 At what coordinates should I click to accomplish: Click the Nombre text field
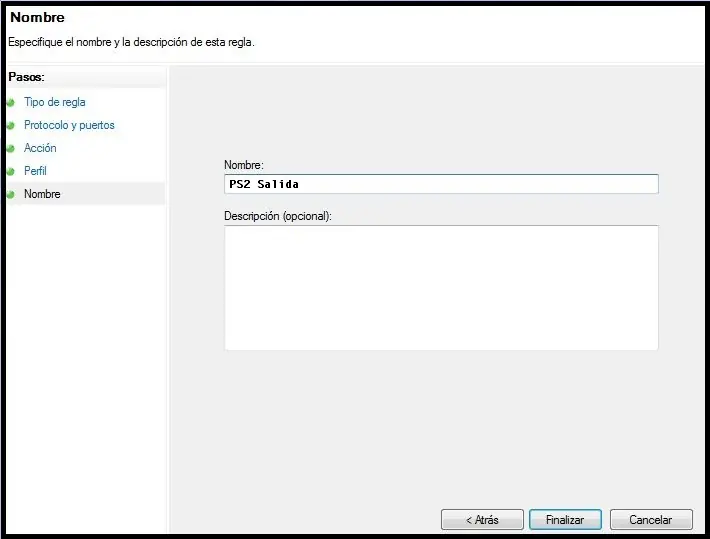(441, 184)
